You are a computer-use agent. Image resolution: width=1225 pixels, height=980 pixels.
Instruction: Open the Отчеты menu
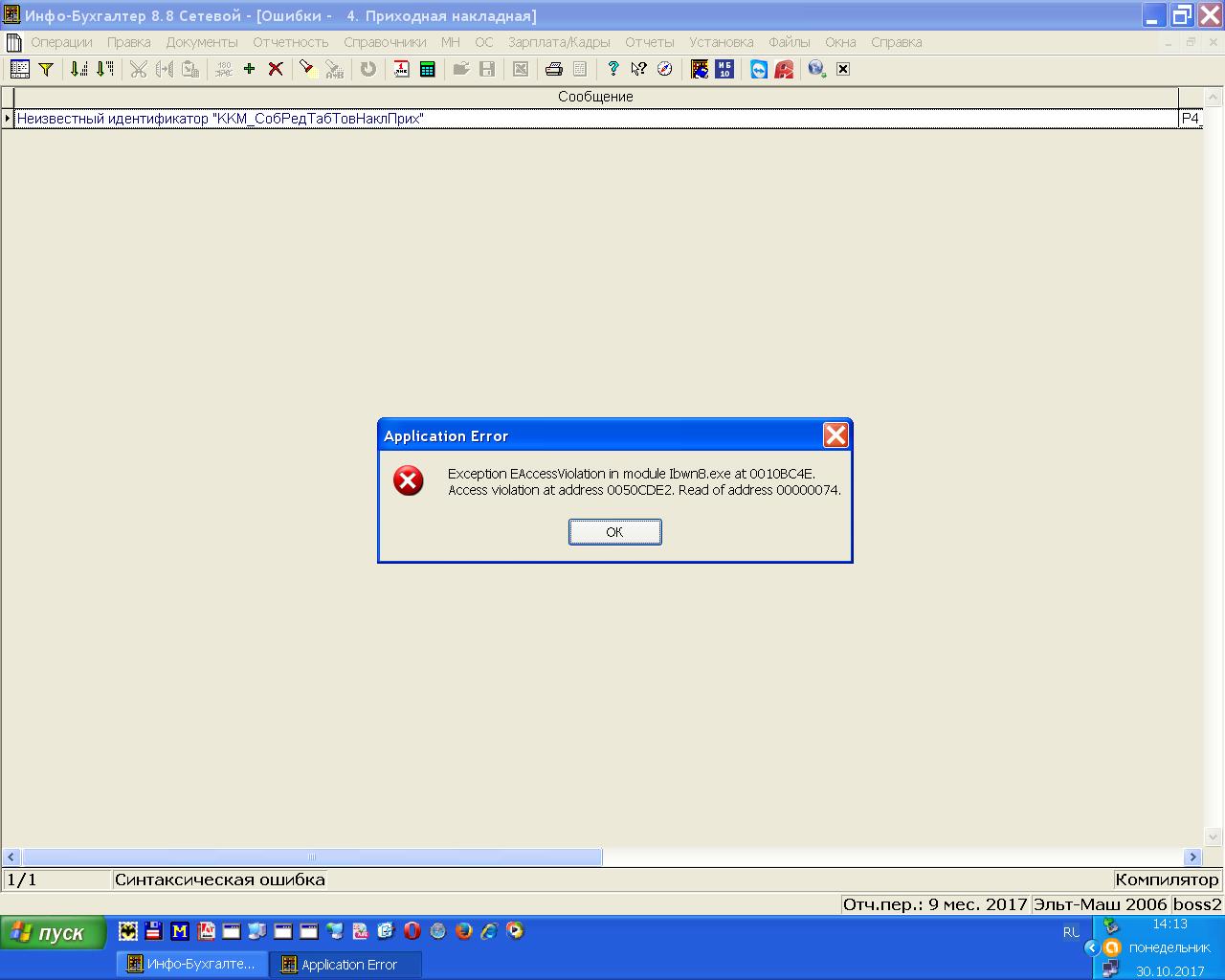coord(650,42)
